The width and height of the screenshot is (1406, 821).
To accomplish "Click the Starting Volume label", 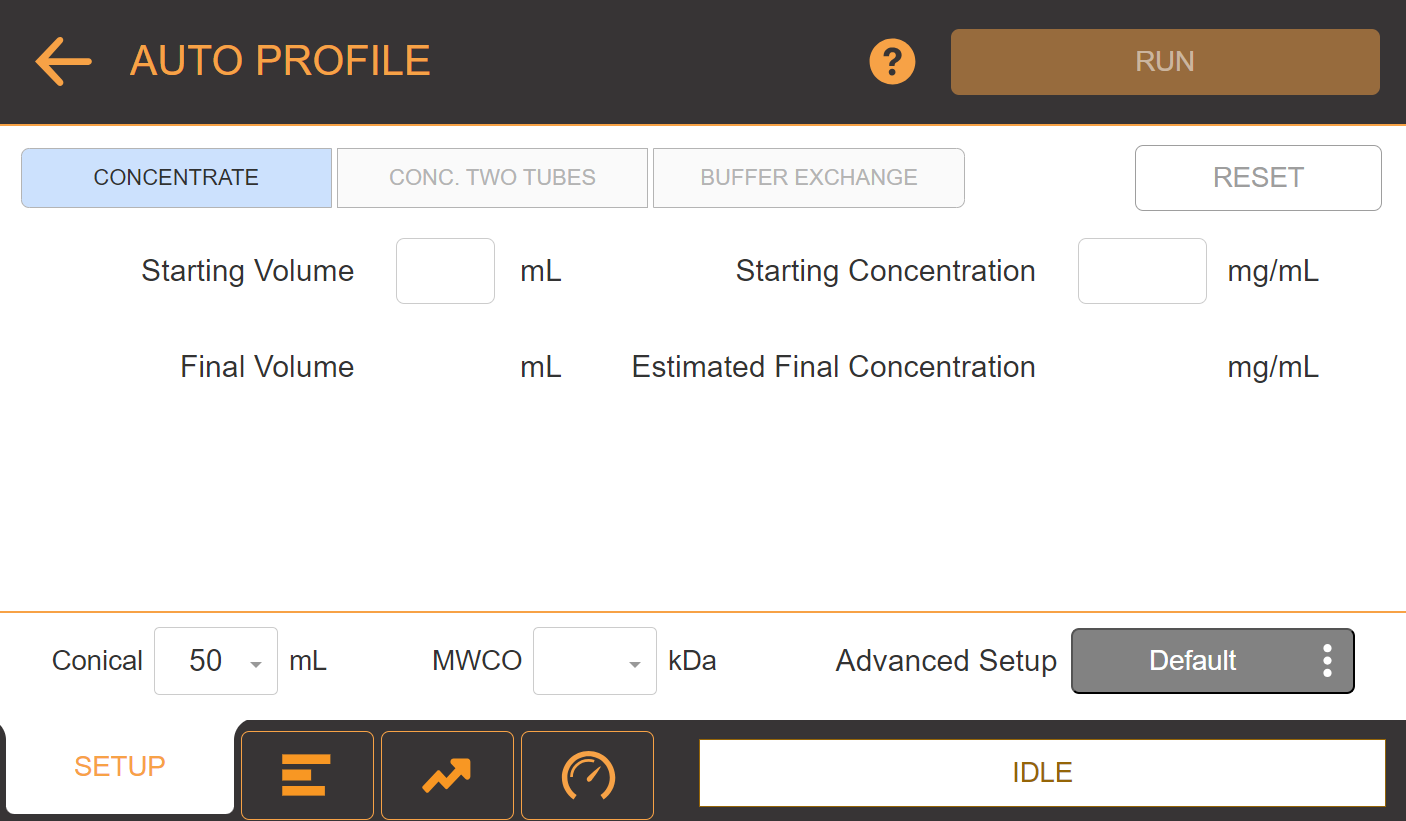I will coord(248,271).
